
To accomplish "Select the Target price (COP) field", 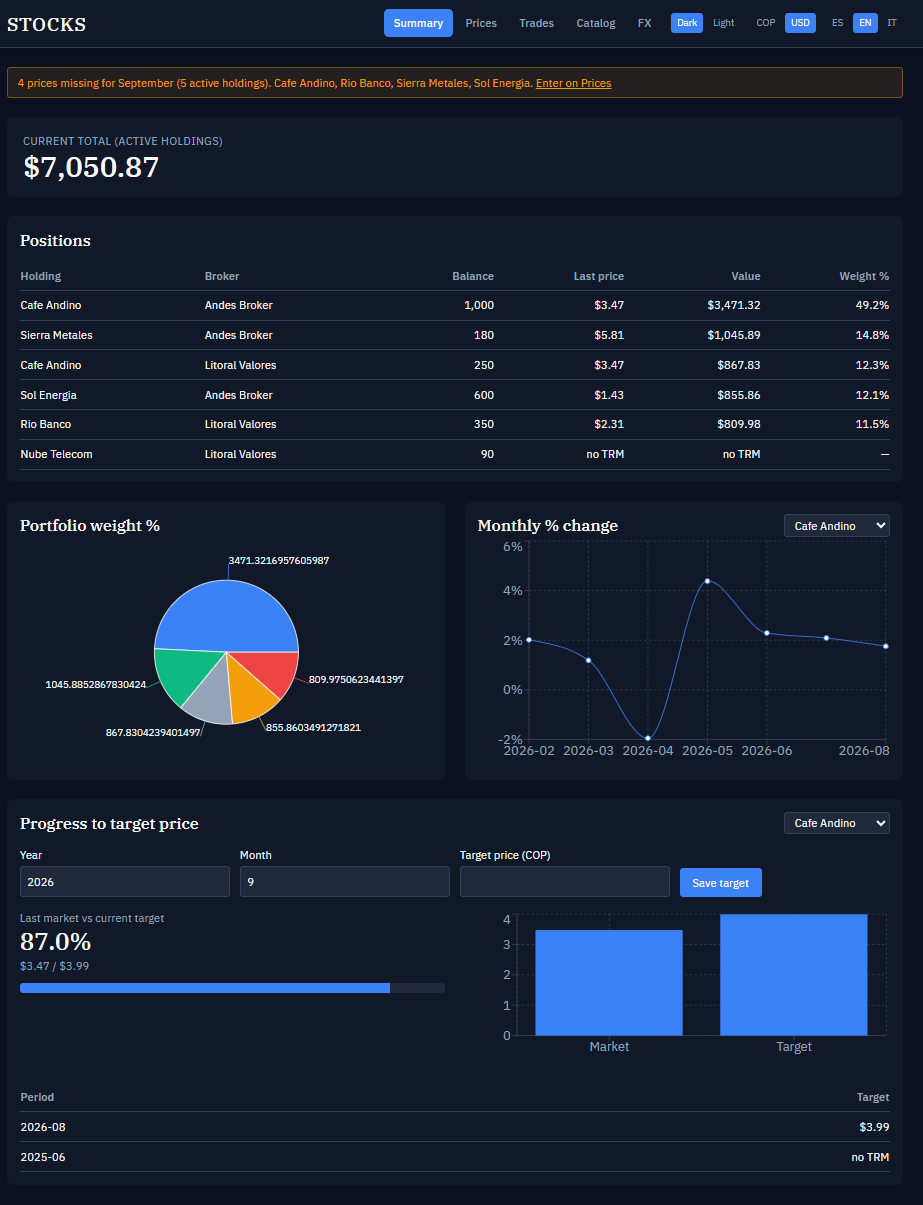I will tap(565, 882).
